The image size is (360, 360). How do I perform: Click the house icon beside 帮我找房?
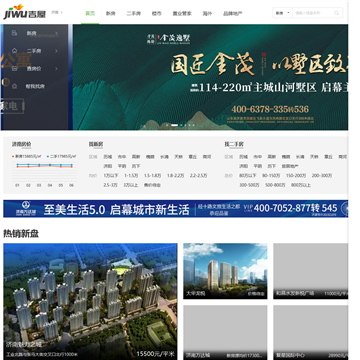pos(14,86)
